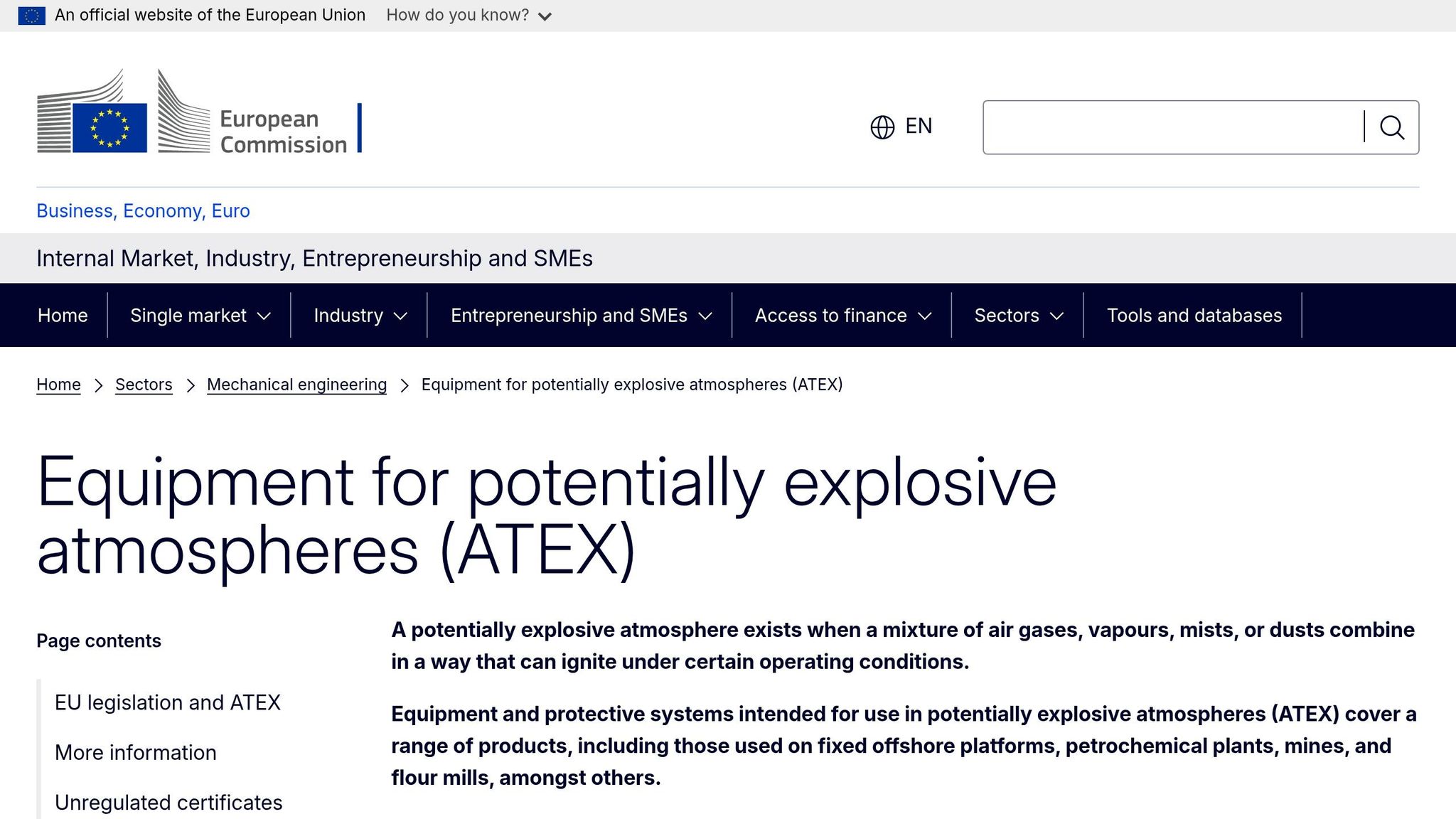Click the Internal Market, Industry, Entrepreneurship and SMEs title
Image resolution: width=1456 pixels, height=819 pixels.
[314, 258]
